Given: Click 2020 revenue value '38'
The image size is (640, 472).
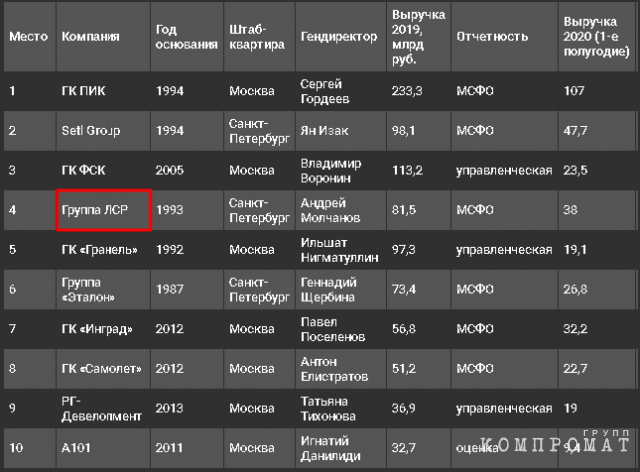Looking at the screenshot, I should tap(570, 210).
